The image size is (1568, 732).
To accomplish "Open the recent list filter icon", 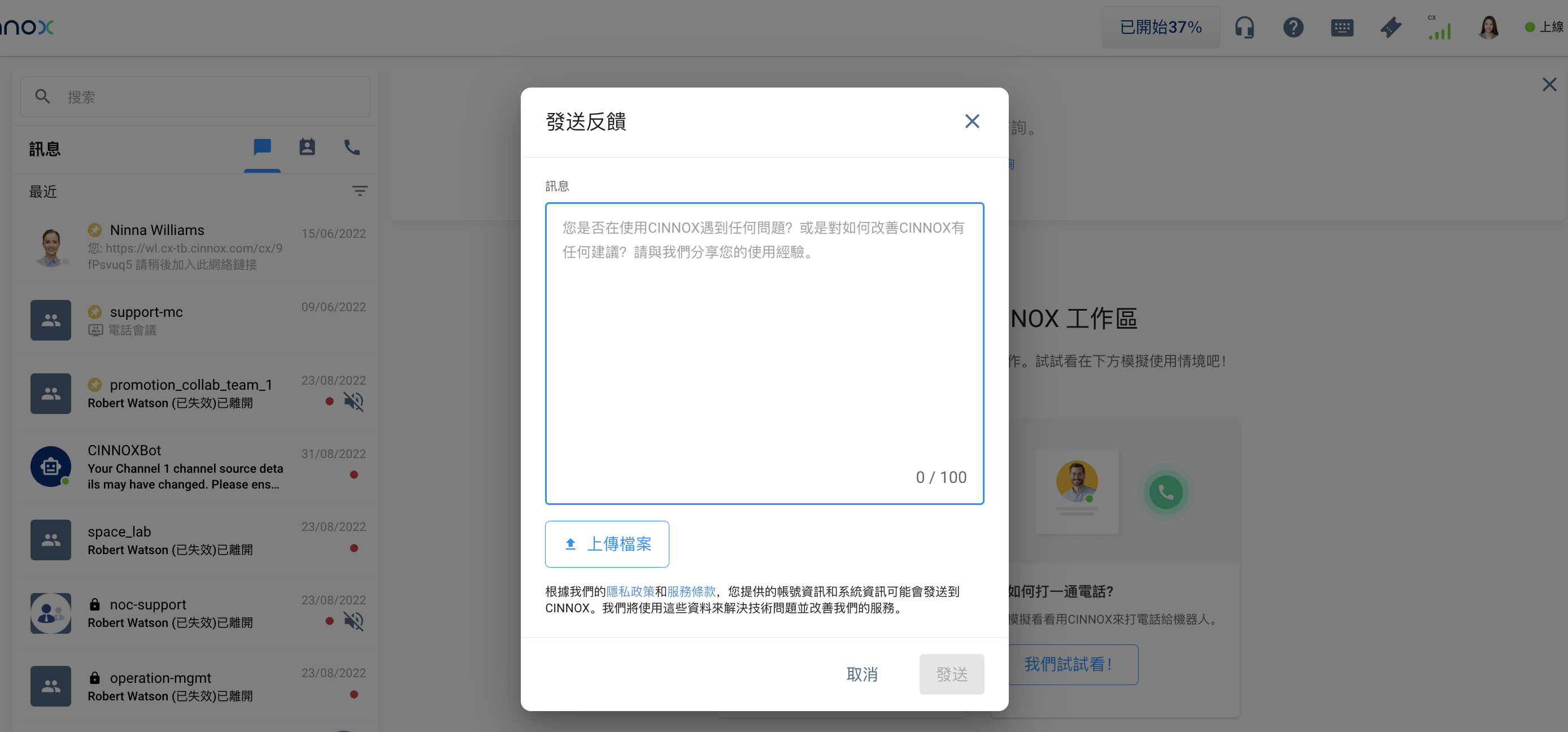I will pos(360,191).
